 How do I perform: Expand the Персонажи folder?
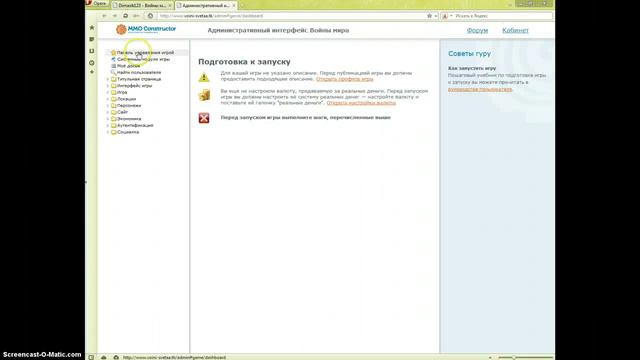pos(108,105)
